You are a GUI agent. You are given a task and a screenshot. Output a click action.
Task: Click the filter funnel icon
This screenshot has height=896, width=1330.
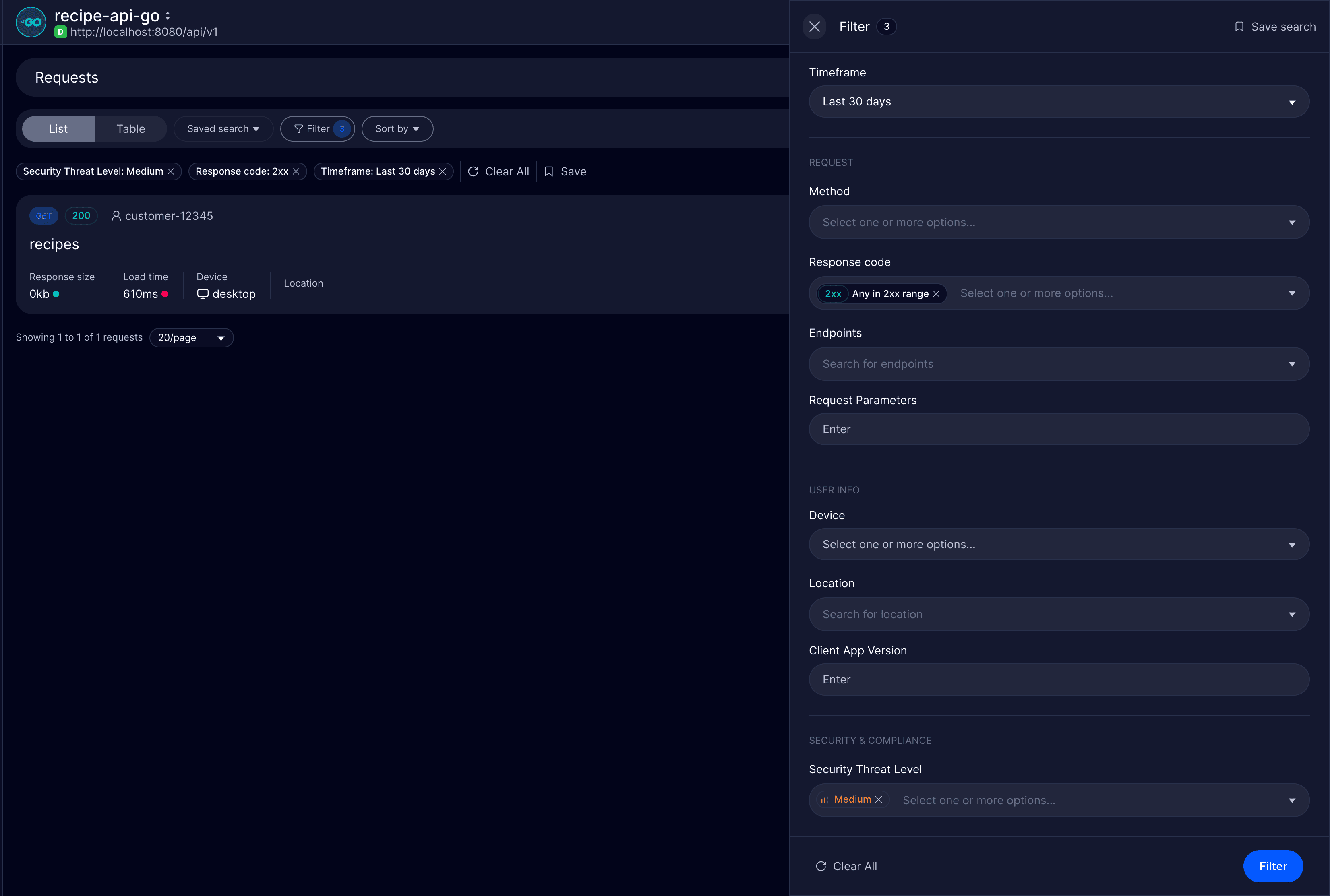(x=300, y=128)
